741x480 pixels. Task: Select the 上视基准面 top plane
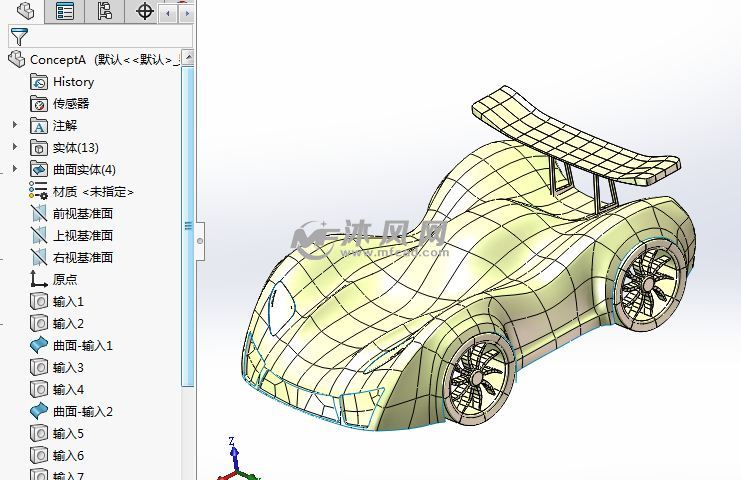pyautogui.click(x=83, y=235)
